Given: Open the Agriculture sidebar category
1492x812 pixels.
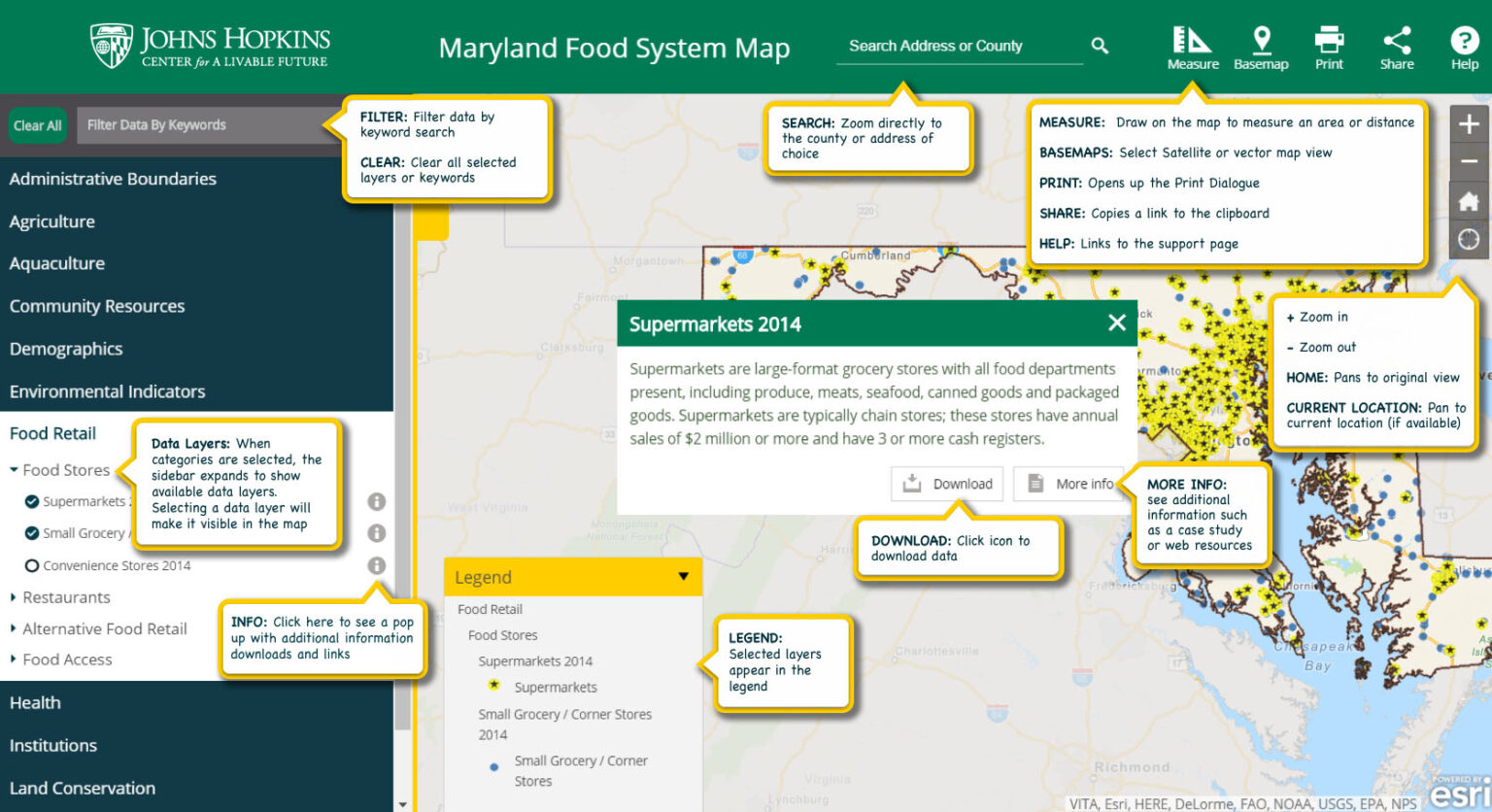Looking at the screenshot, I should click(51, 220).
